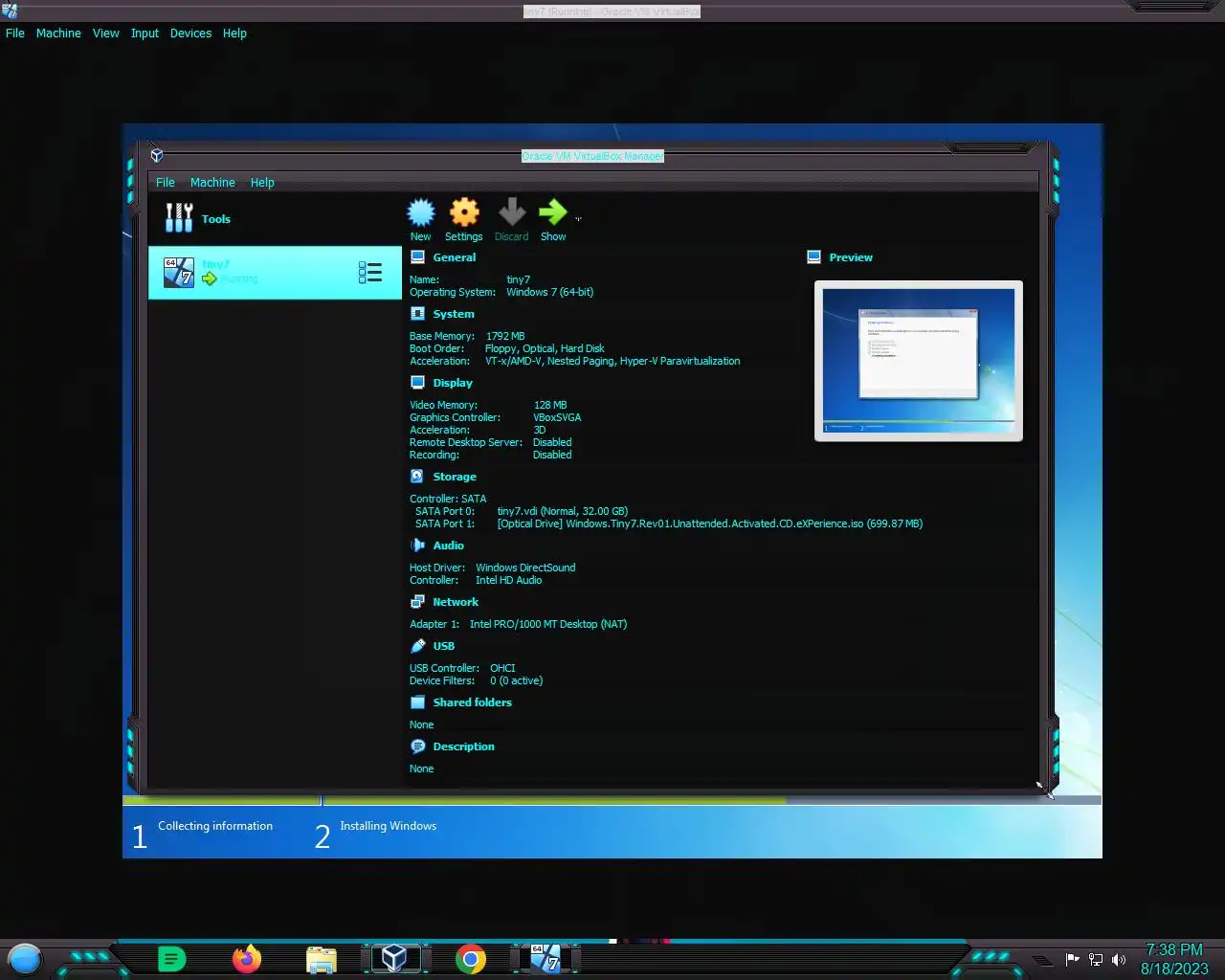Viewport: 1225px width, 980px height.
Task: Open the Network settings heading link
Action: pos(456,602)
